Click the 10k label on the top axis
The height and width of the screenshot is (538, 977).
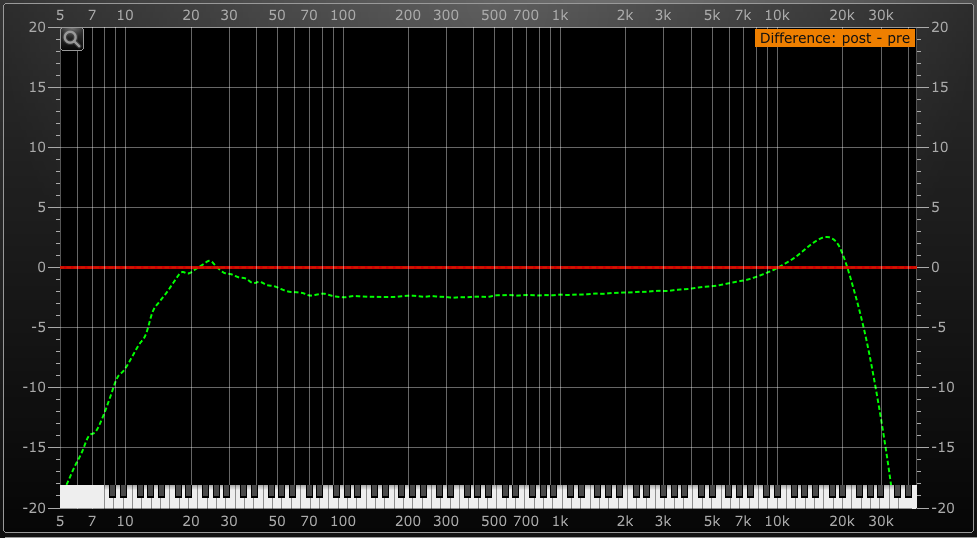point(777,15)
